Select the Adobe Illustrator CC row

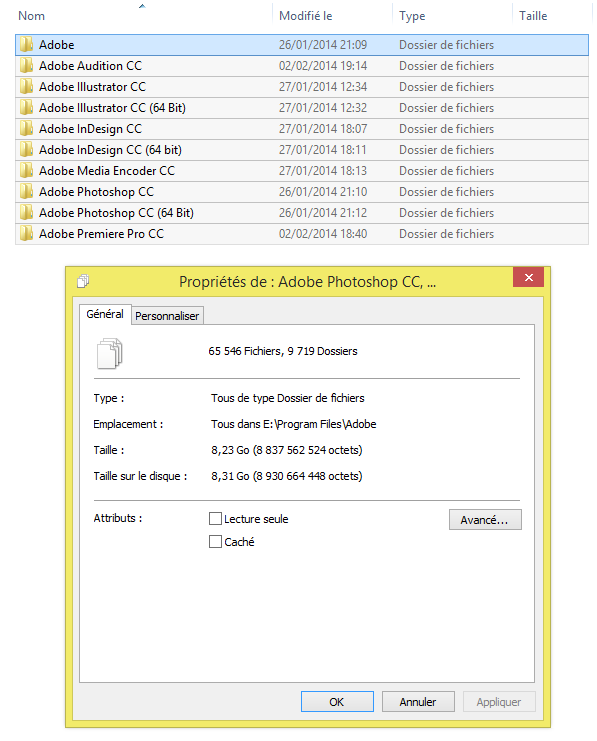pos(302,87)
